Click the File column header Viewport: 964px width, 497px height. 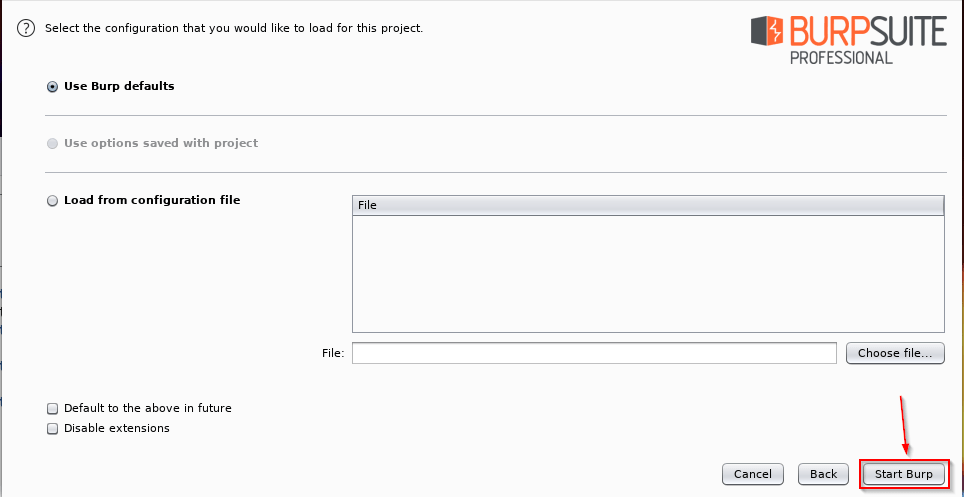[648, 205]
